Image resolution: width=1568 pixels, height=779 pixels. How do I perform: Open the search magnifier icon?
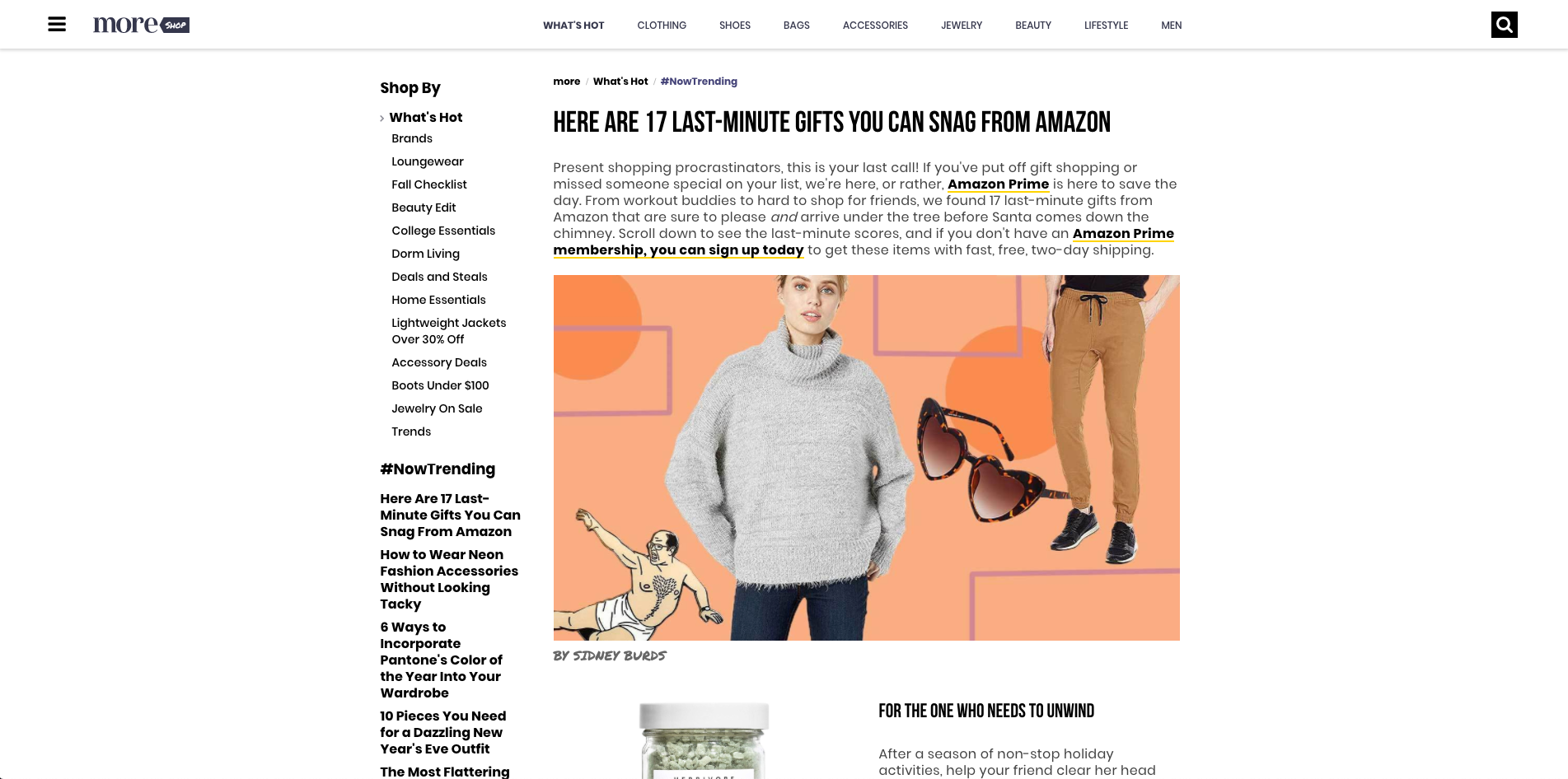[1504, 25]
